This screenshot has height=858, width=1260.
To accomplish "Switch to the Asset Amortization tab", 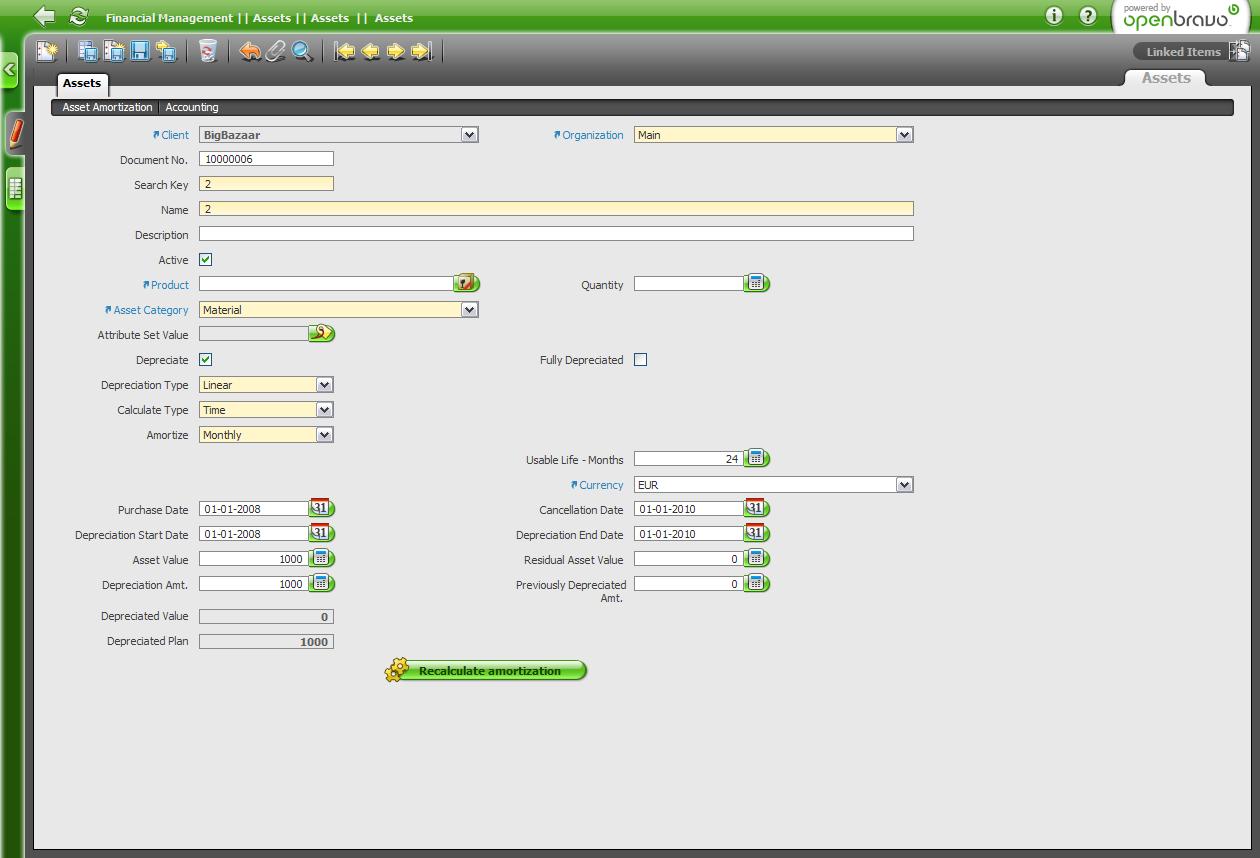I will tap(107, 107).
